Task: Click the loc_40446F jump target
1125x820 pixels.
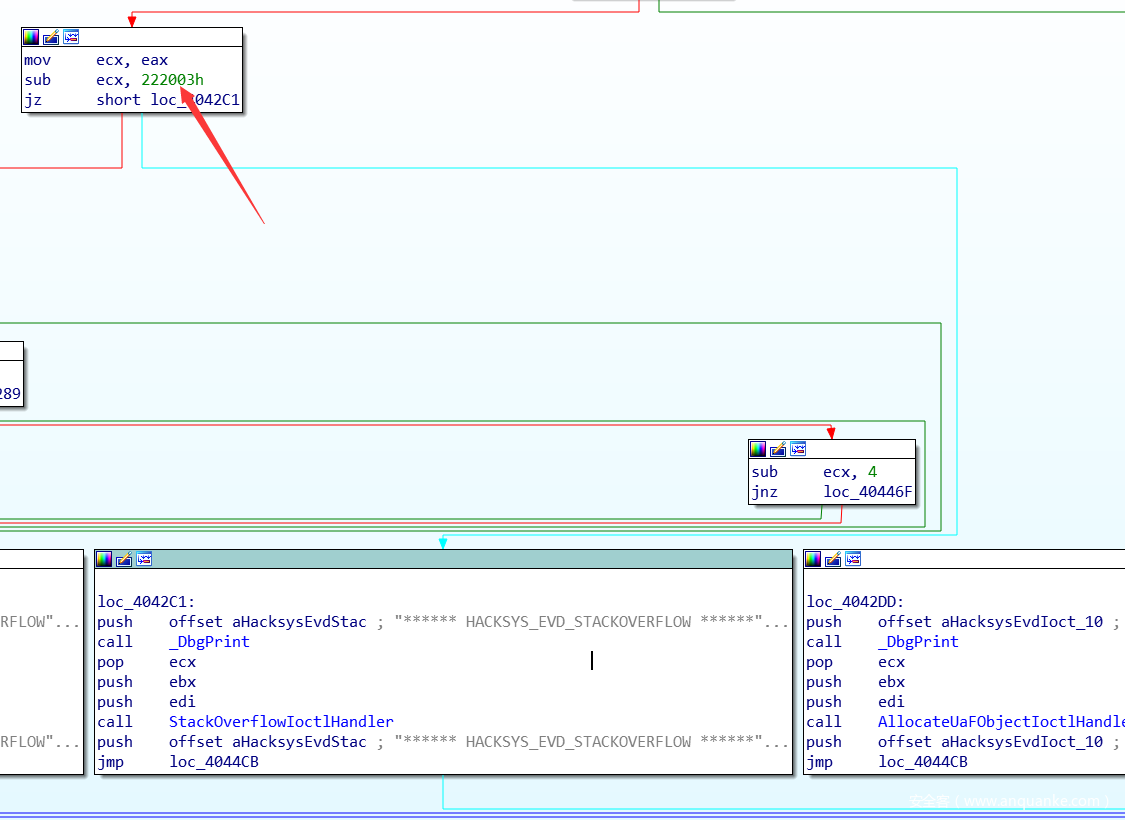Action: tap(868, 492)
